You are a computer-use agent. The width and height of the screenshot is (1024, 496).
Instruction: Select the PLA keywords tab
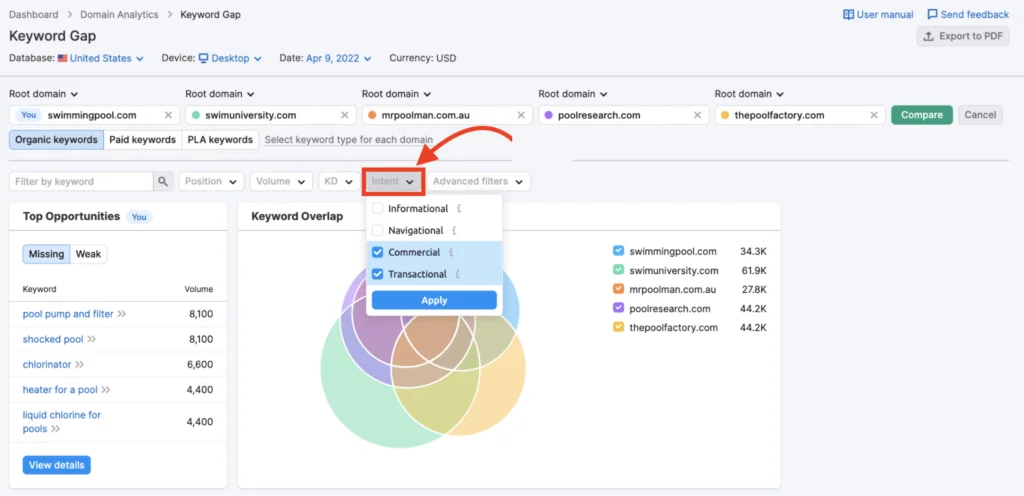[220, 140]
